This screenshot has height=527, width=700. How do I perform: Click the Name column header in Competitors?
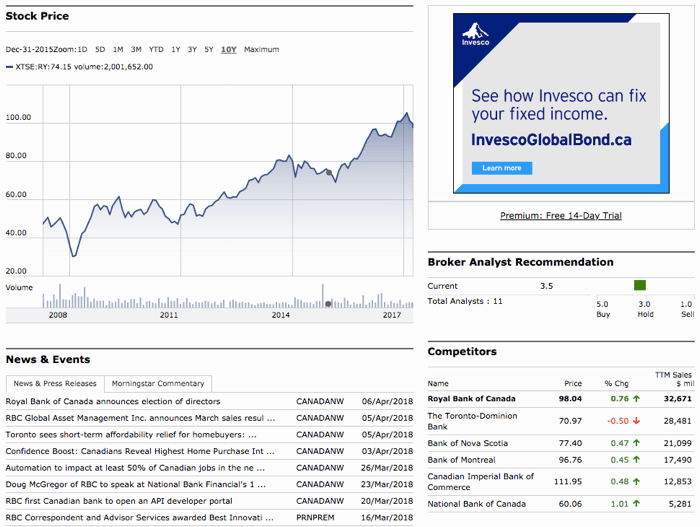pyautogui.click(x=438, y=383)
